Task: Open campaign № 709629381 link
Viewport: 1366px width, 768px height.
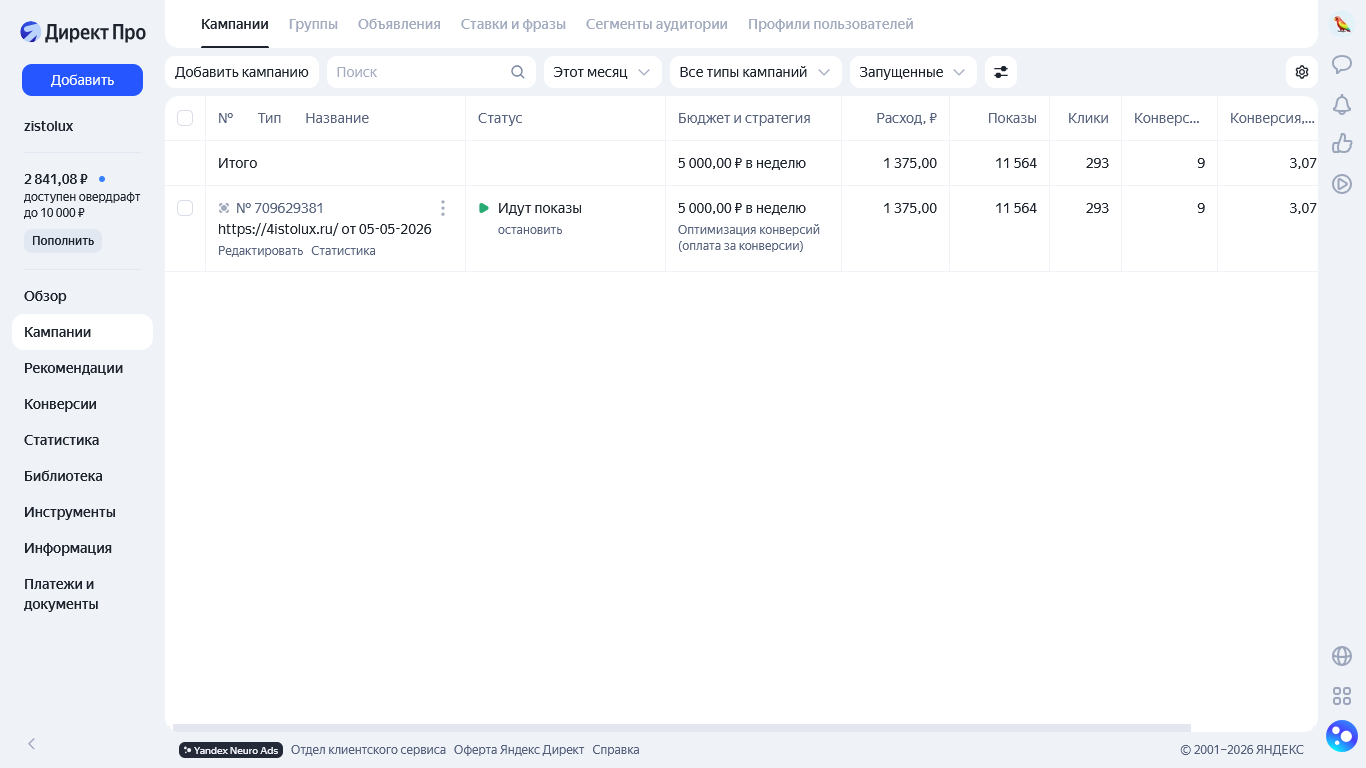Action: tap(280, 208)
